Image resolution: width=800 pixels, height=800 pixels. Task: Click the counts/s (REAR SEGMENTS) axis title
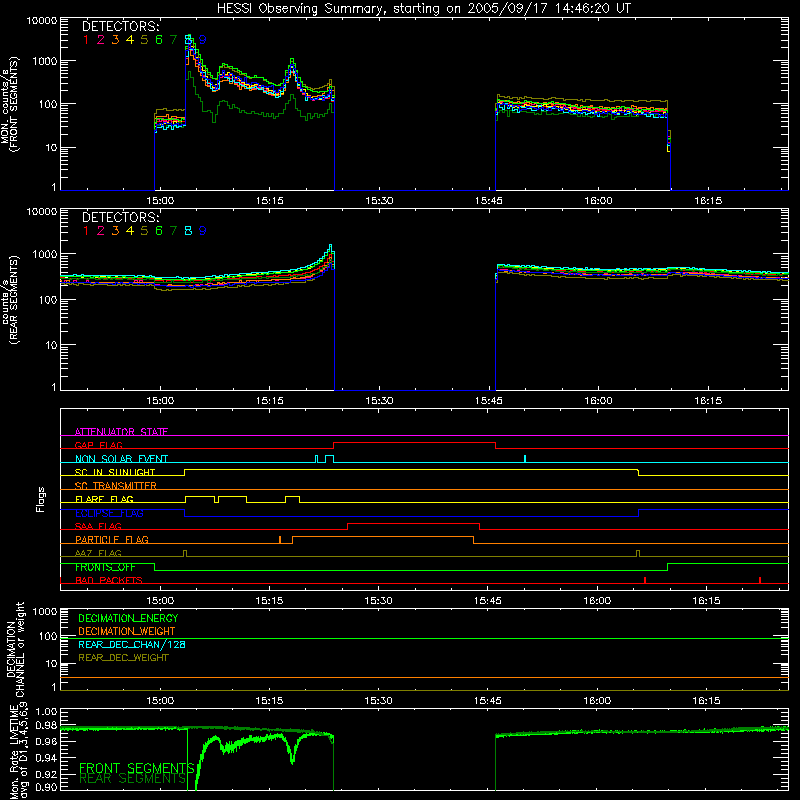pos(10,299)
